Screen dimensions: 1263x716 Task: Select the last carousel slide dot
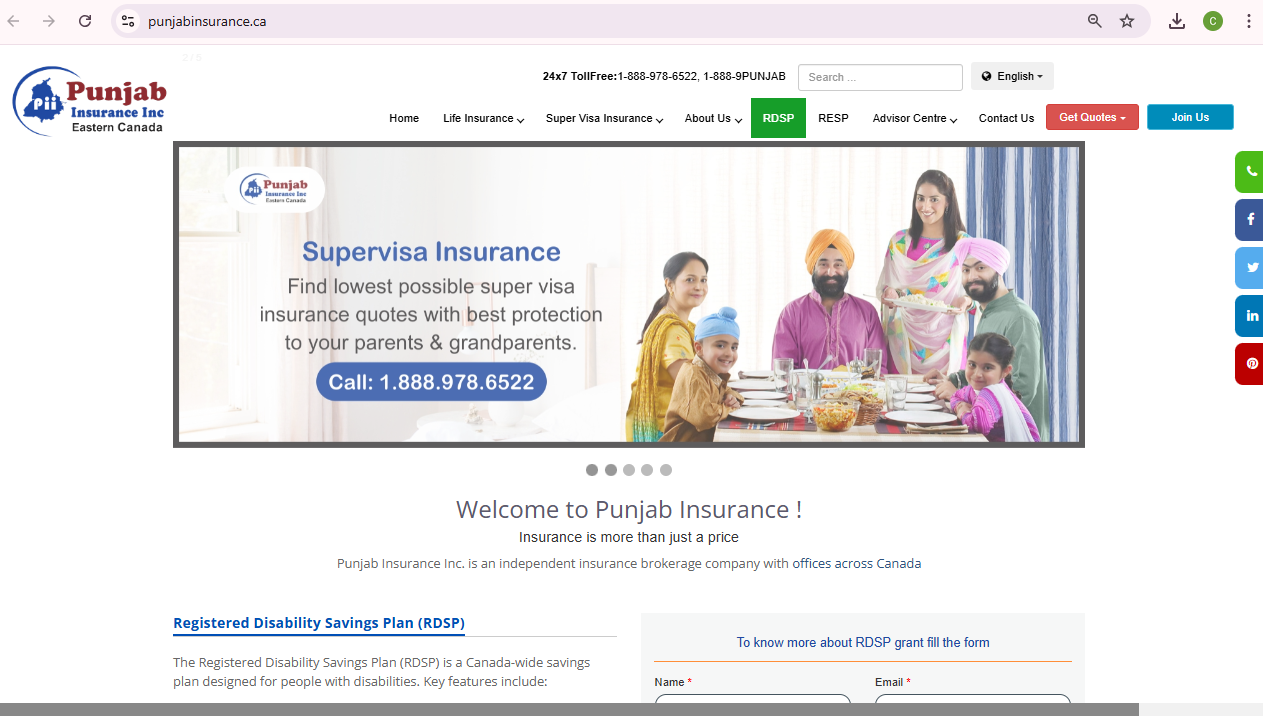coord(666,470)
